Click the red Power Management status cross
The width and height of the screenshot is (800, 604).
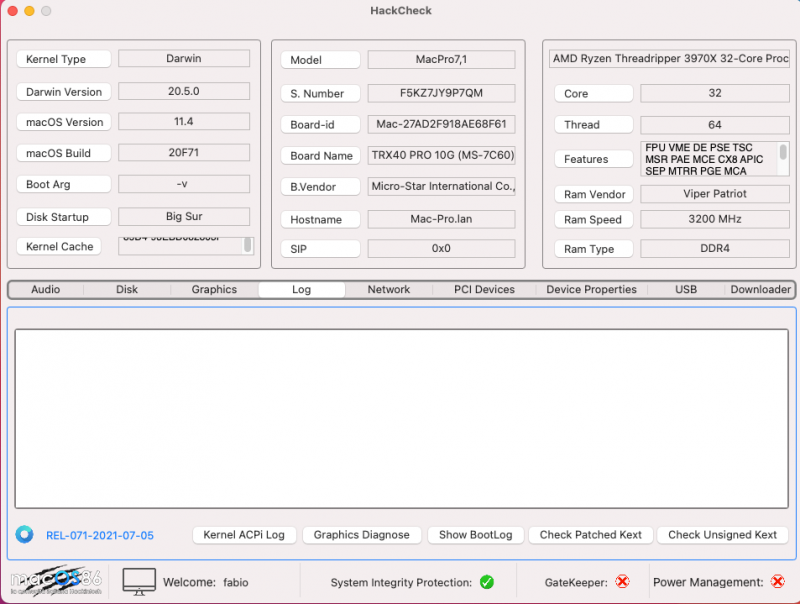click(x=778, y=581)
